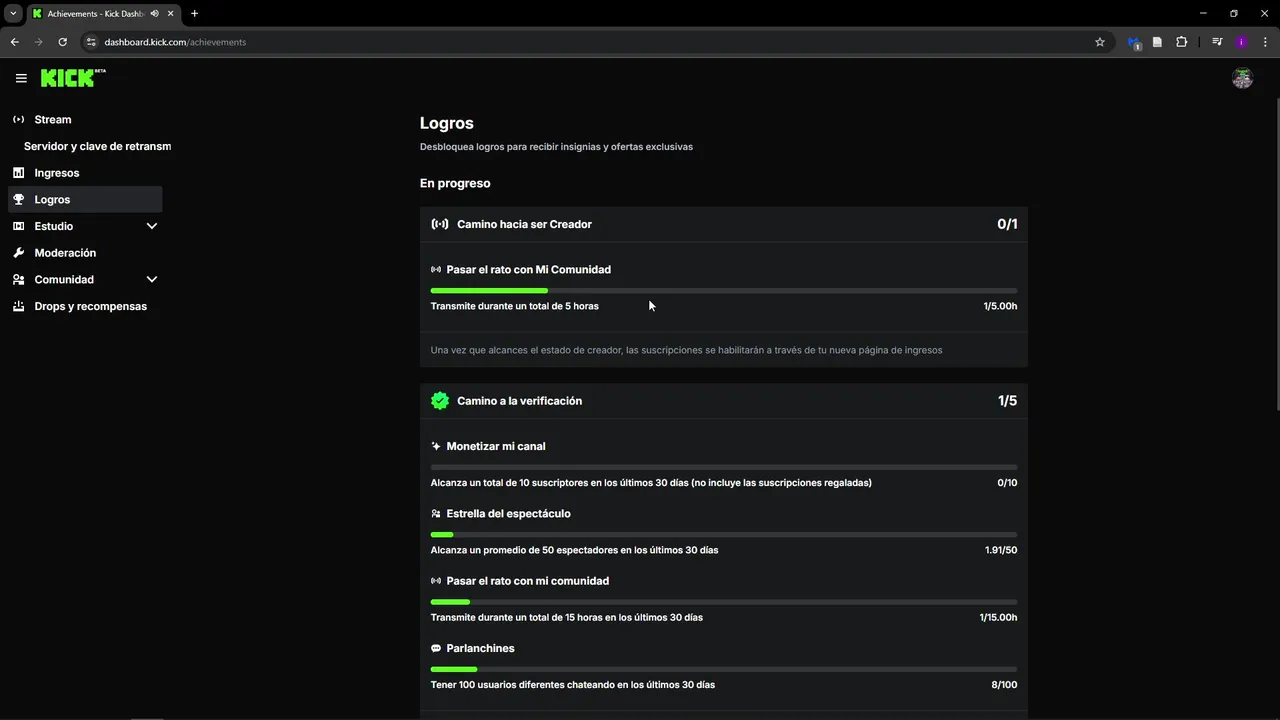The width and height of the screenshot is (1280, 720).
Task: Open the tab search dropdown
Action: (13, 13)
